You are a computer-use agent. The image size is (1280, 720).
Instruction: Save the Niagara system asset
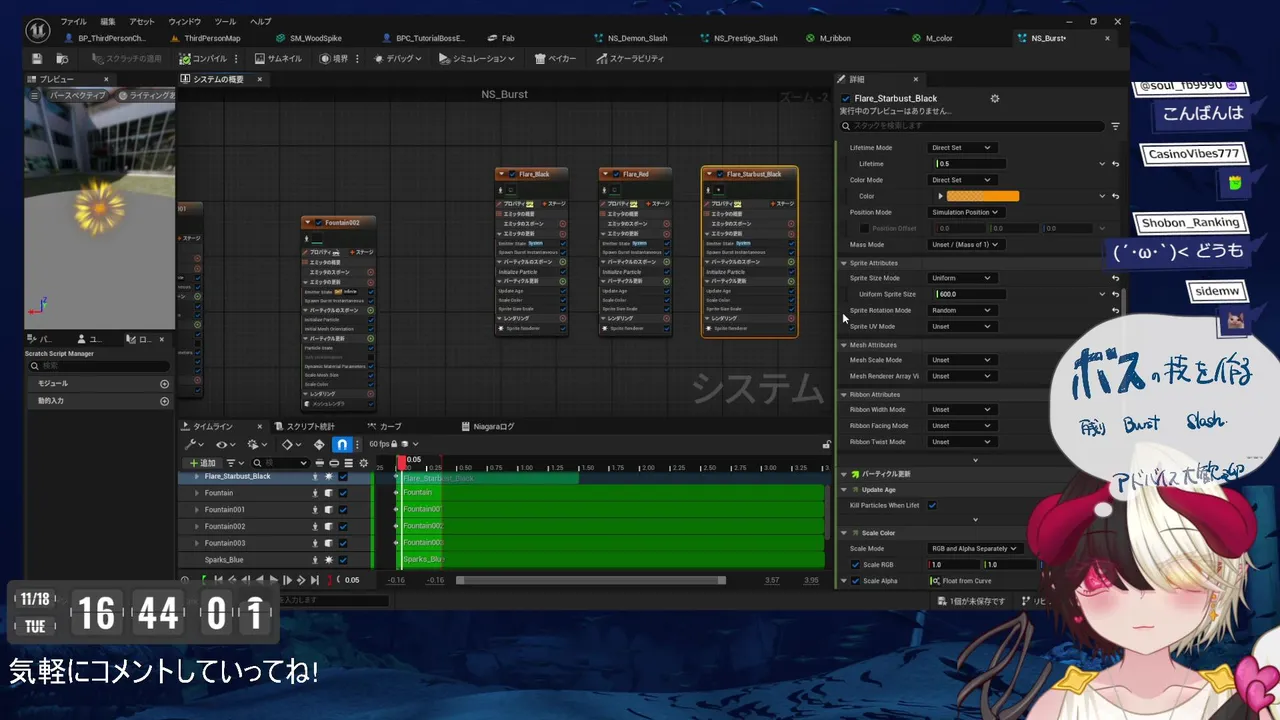[x=37, y=59]
